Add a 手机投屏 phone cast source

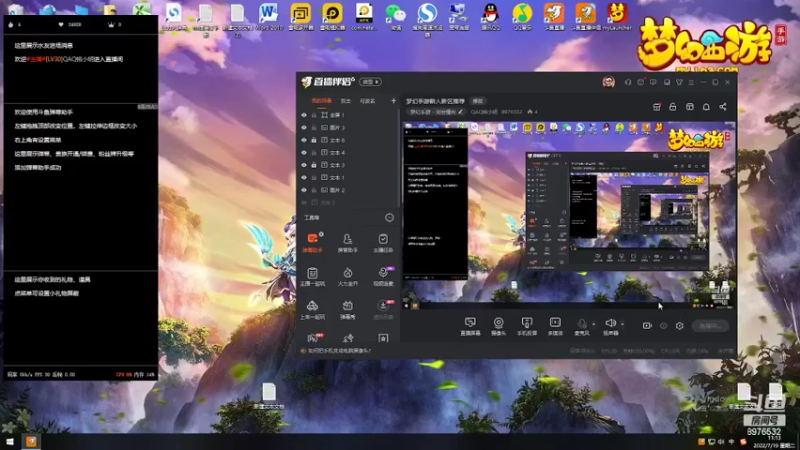tap(527, 326)
